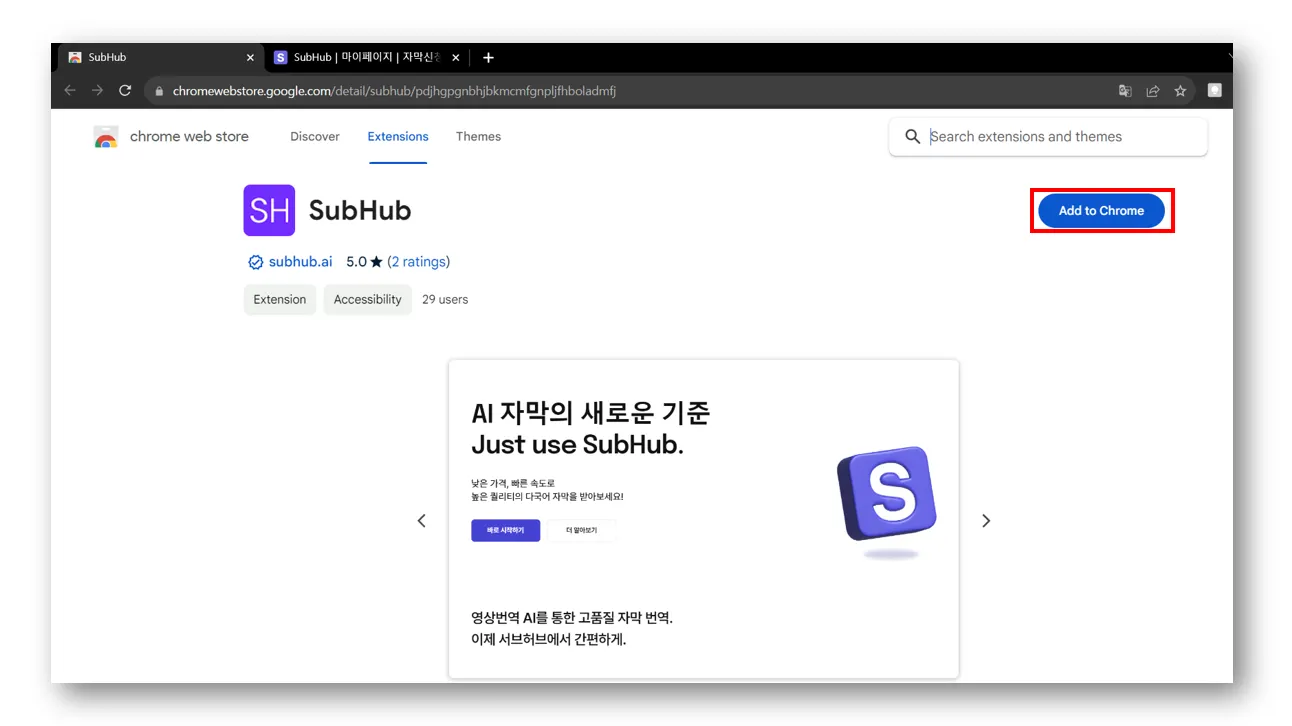Click the 더 알아보기 button in the slide

(x=581, y=530)
